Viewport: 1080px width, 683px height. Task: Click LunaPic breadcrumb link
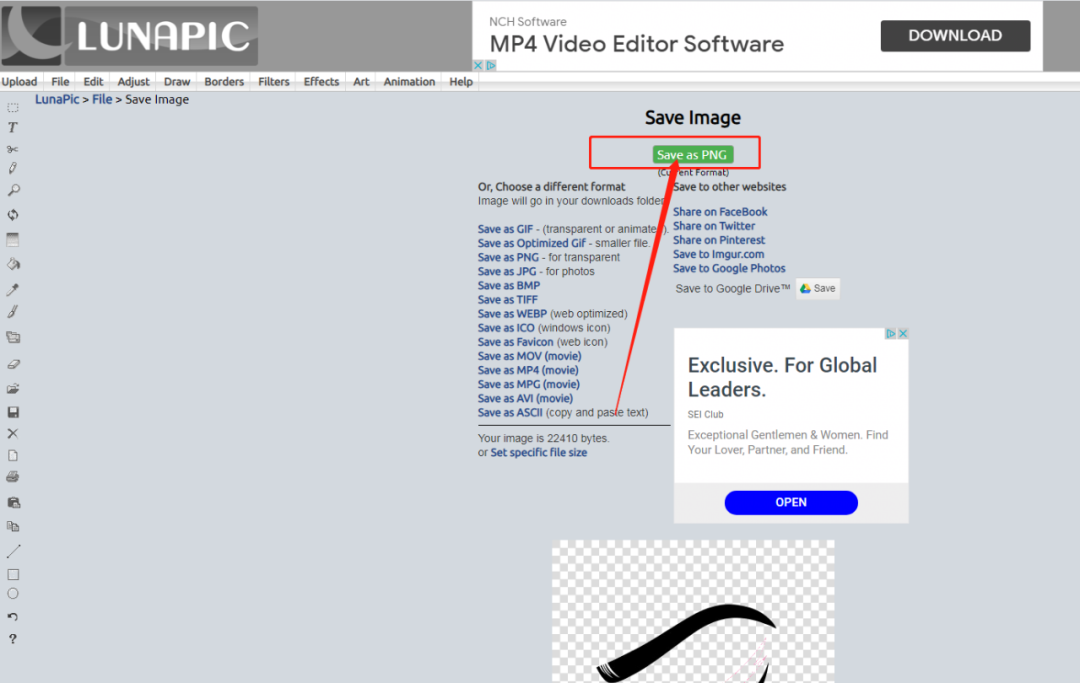coord(57,99)
